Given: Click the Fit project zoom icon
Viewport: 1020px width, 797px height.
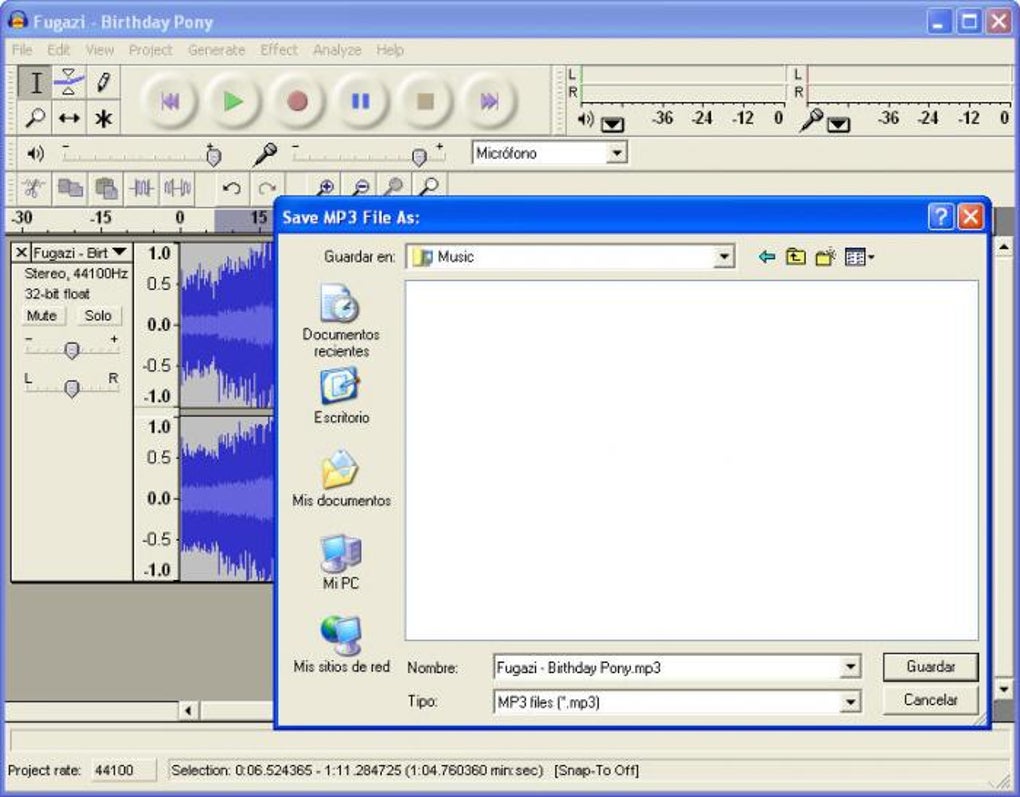Looking at the screenshot, I should pos(429,187).
